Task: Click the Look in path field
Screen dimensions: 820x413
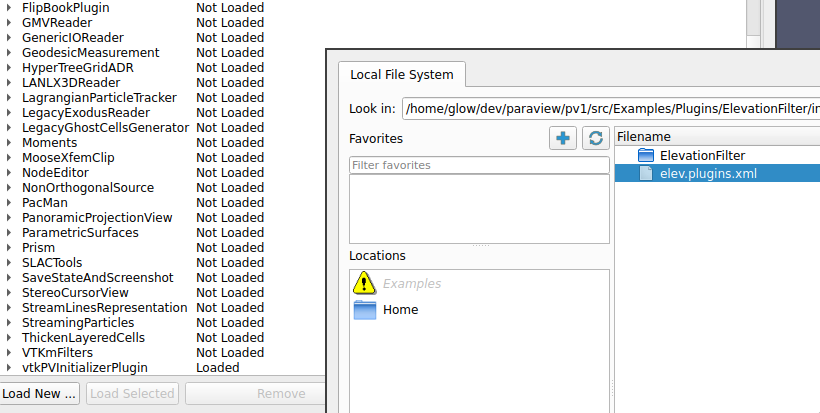Action: click(611, 108)
